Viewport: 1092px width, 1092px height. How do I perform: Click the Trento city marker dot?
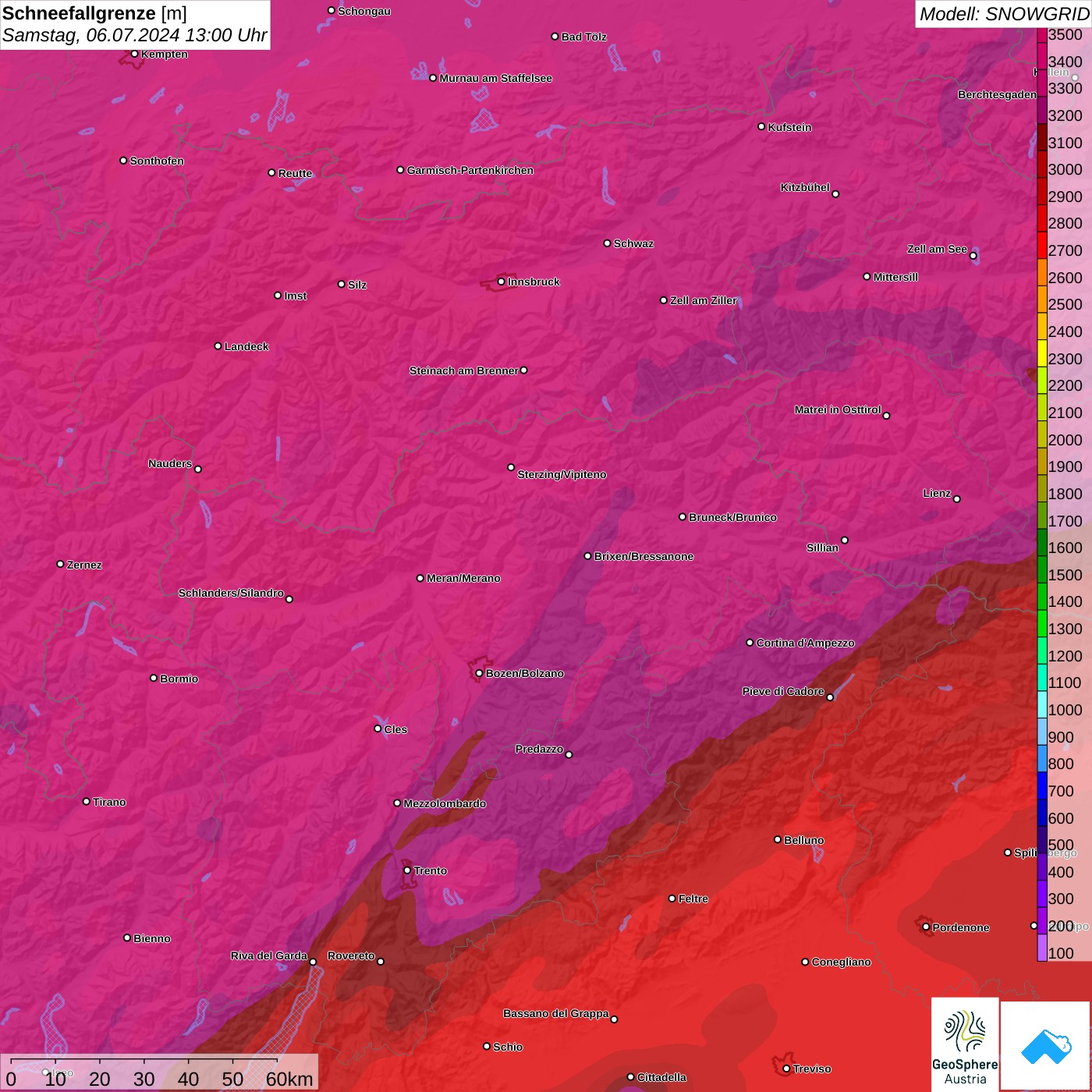tap(407, 870)
